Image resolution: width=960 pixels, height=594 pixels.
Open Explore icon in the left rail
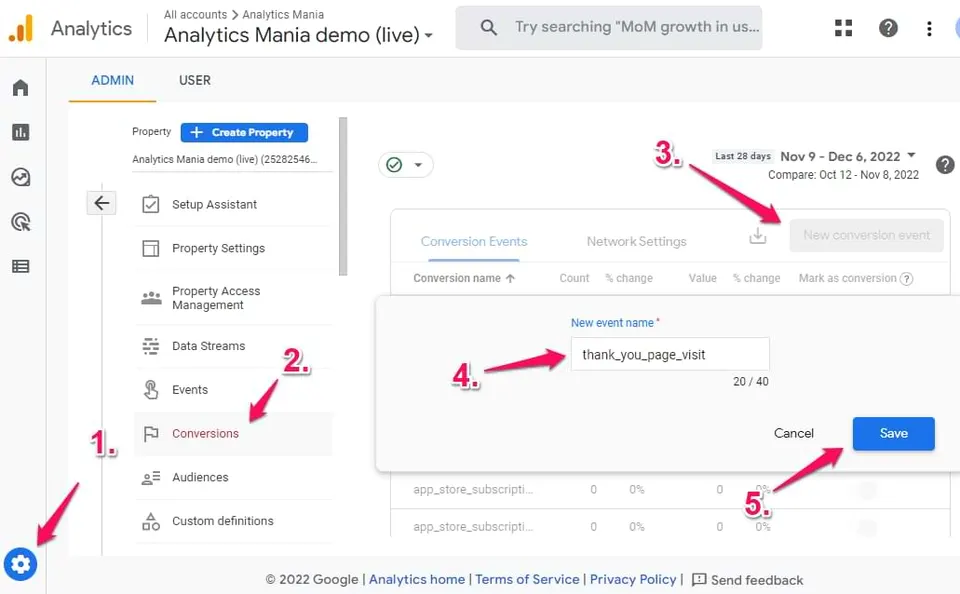(20, 177)
